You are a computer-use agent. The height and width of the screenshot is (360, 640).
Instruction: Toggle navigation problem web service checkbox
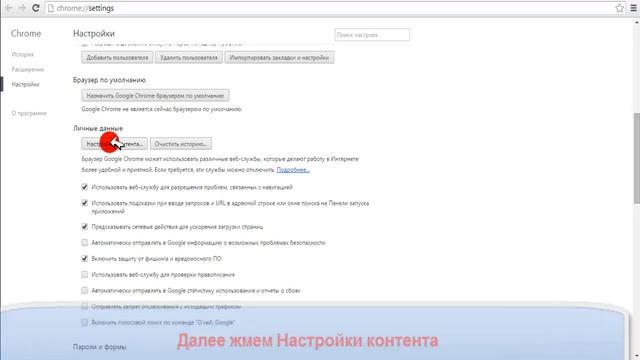(84, 187)
